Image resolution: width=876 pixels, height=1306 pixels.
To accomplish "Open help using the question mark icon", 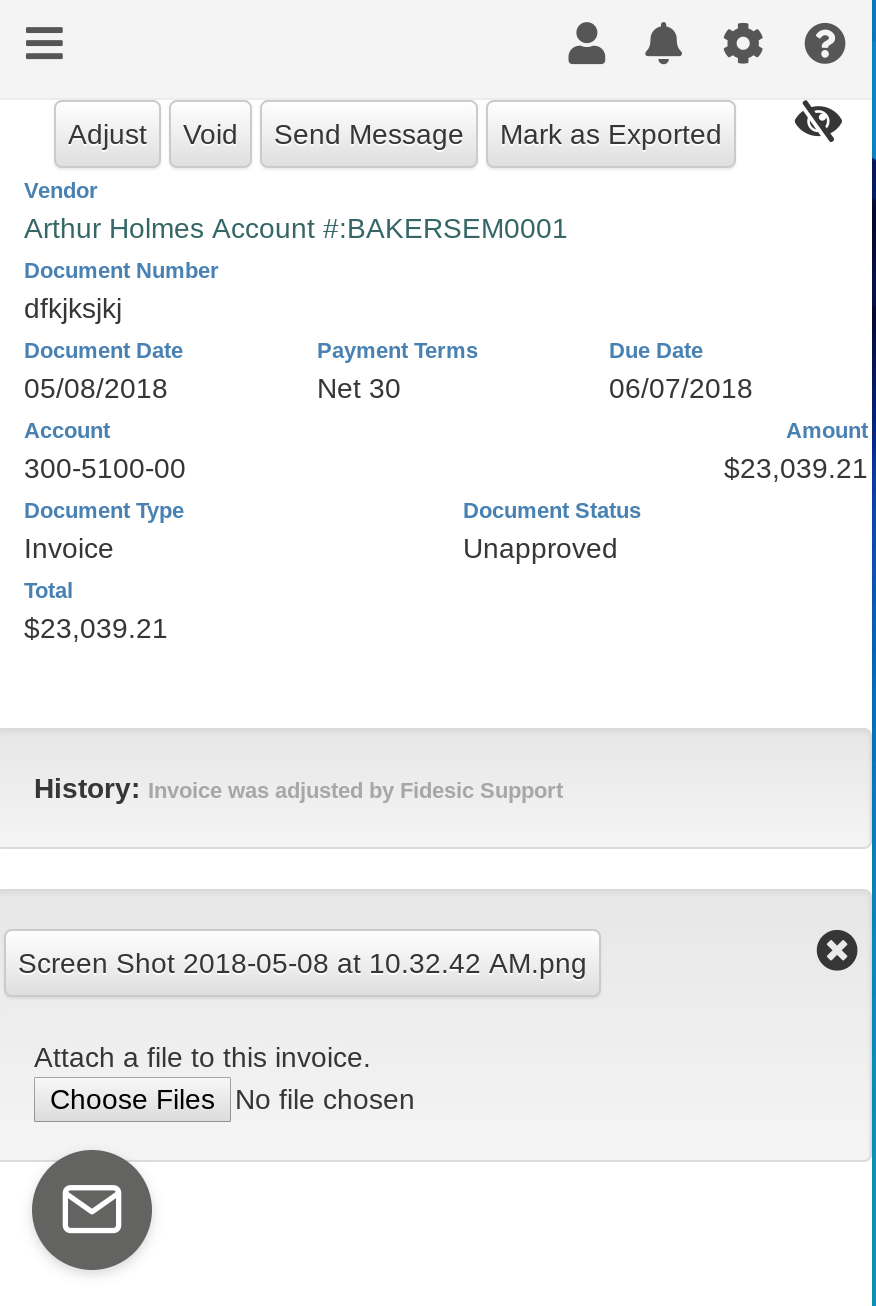I will coord(825,44).
